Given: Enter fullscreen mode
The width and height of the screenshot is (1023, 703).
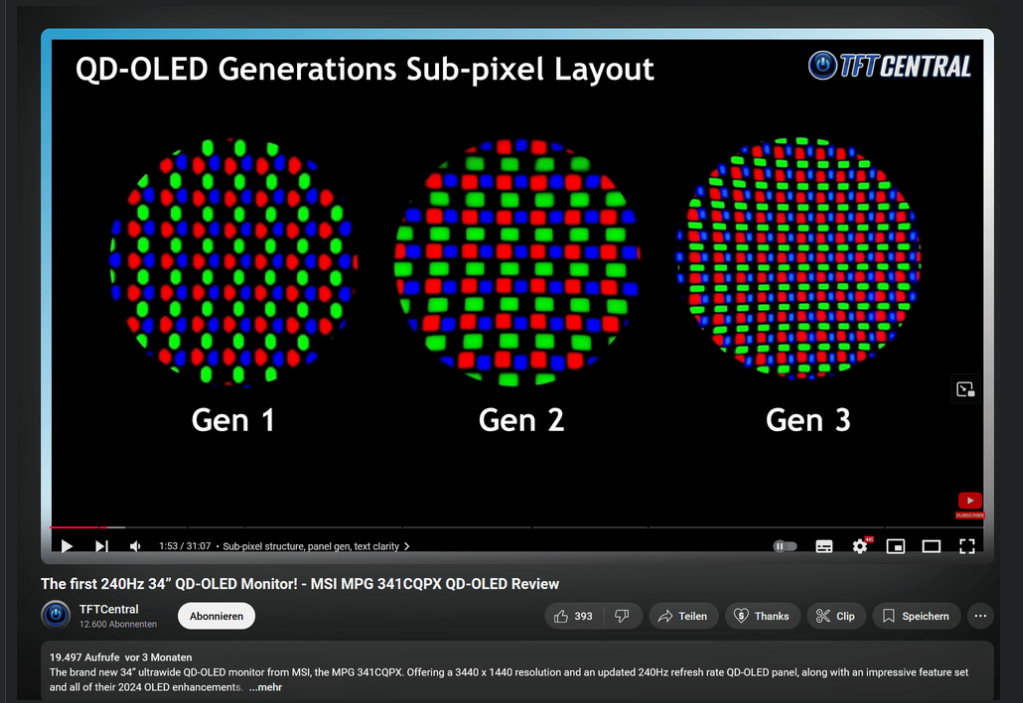Looking at the screenshot, I should tap(967, 546).
